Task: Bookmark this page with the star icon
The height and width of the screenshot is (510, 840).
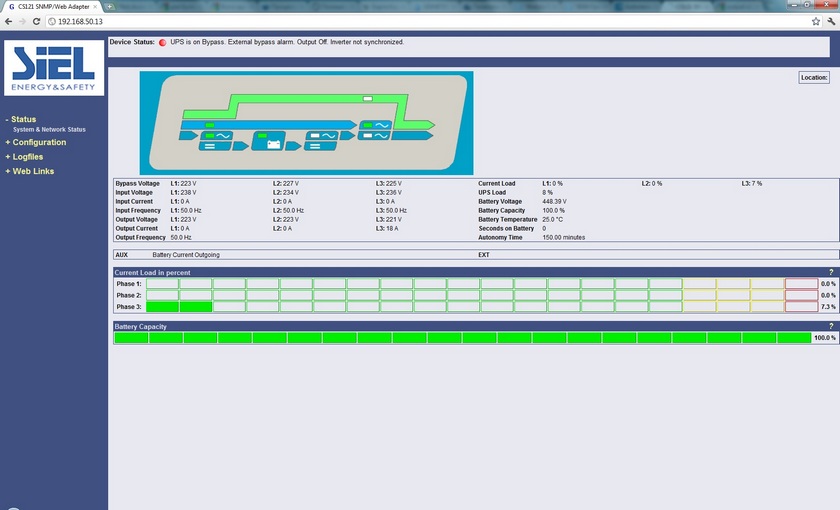Action: point(815,21)
